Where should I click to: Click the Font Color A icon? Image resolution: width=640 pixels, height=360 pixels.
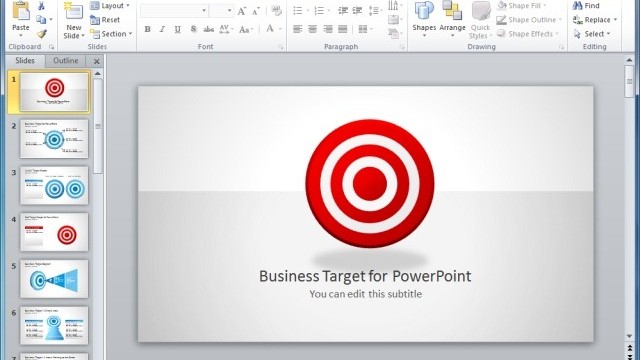tap(269, 29)
